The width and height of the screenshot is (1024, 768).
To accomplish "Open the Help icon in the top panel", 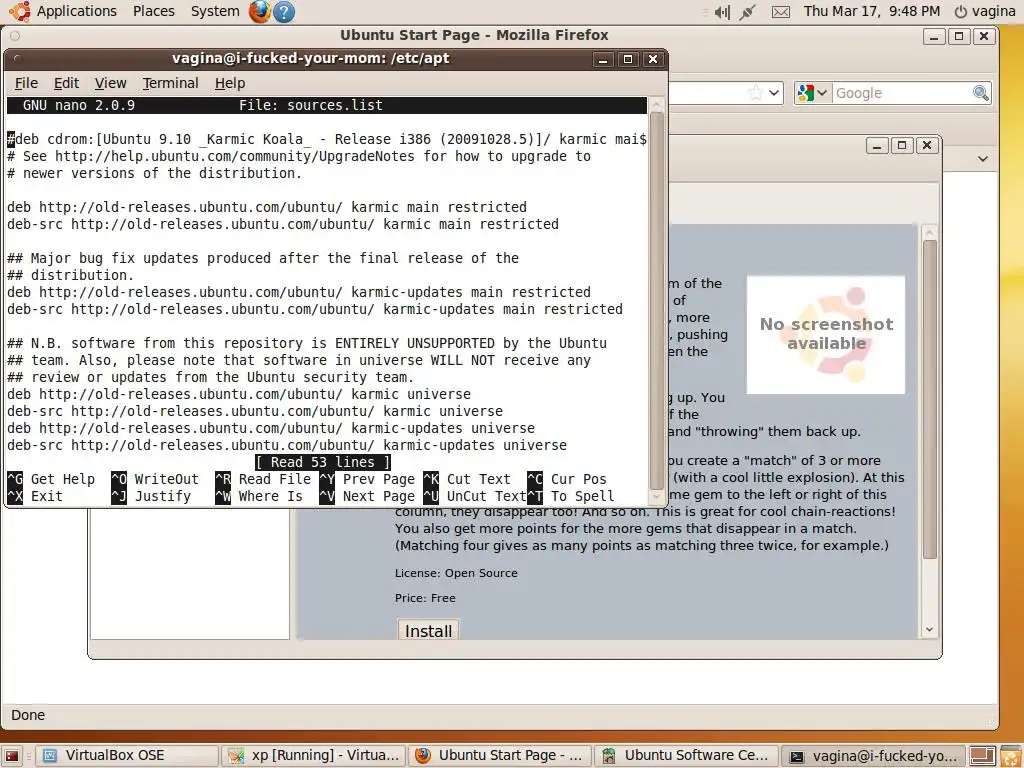I will (x=283, y=12).
